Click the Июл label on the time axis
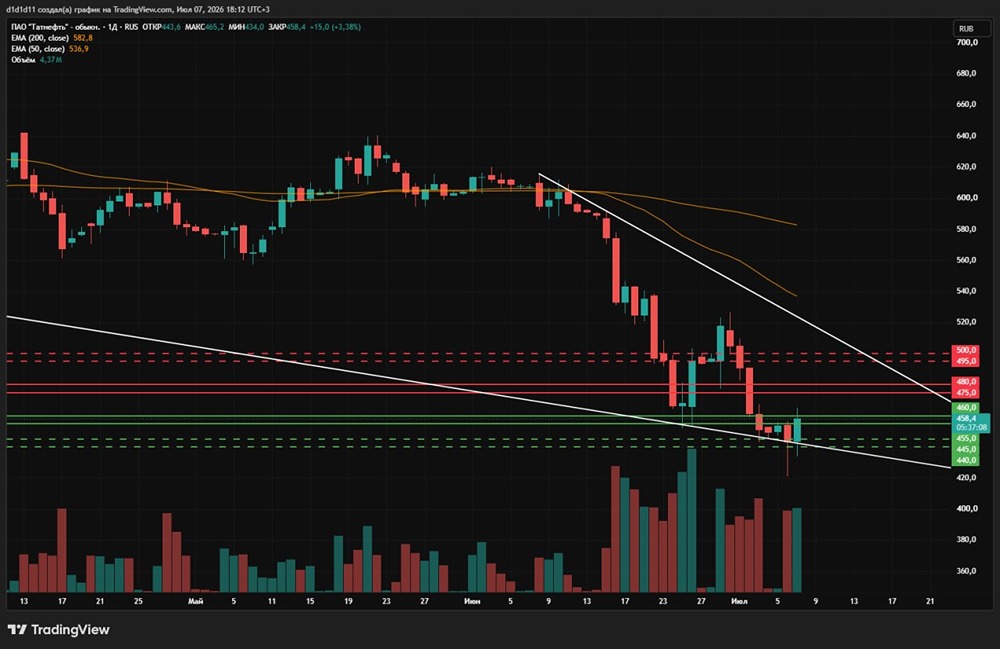The width and height of the screenshot is (1000, 649). [x=739, y=601]
